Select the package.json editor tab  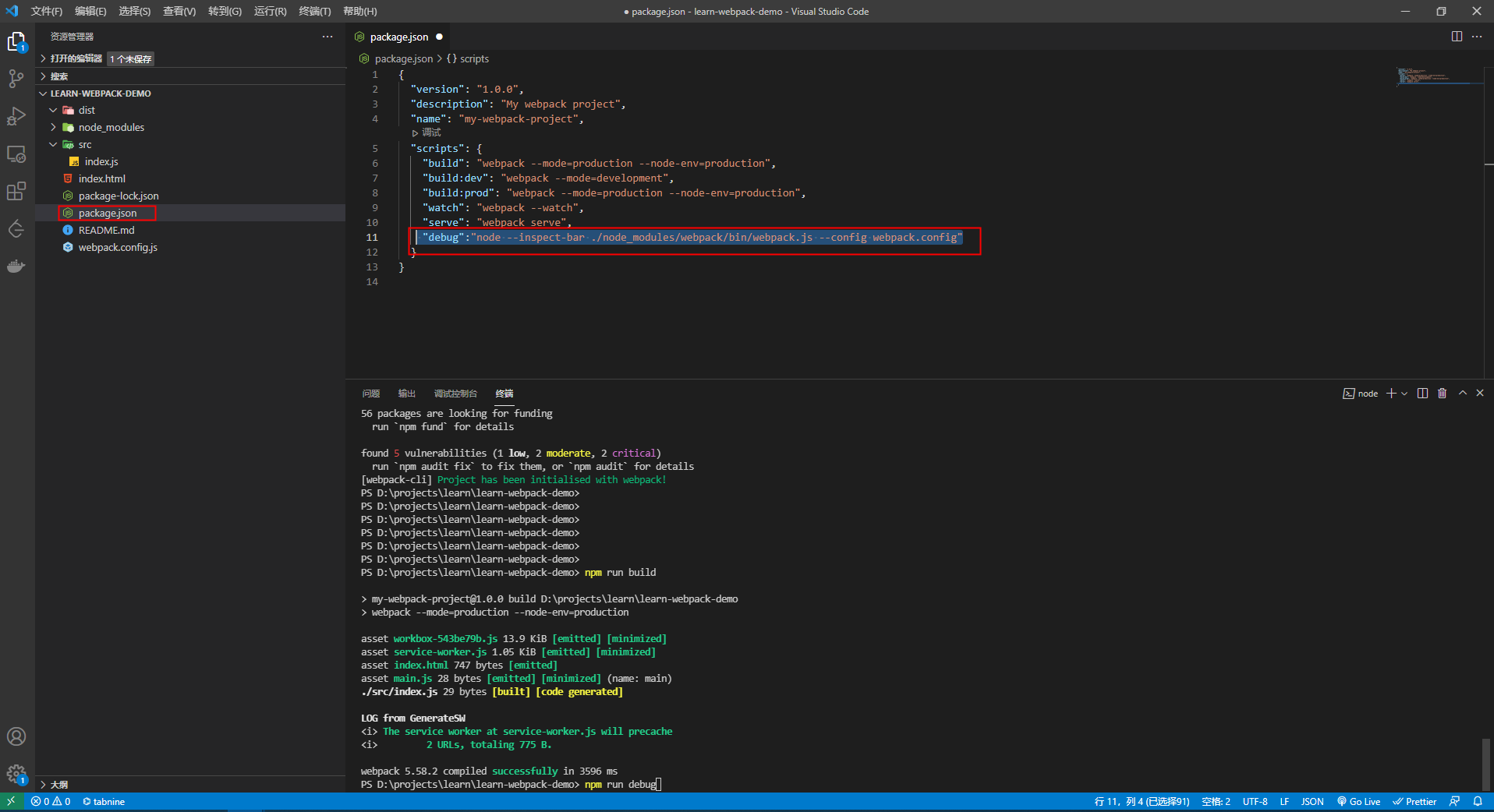(x=398, y=37)
